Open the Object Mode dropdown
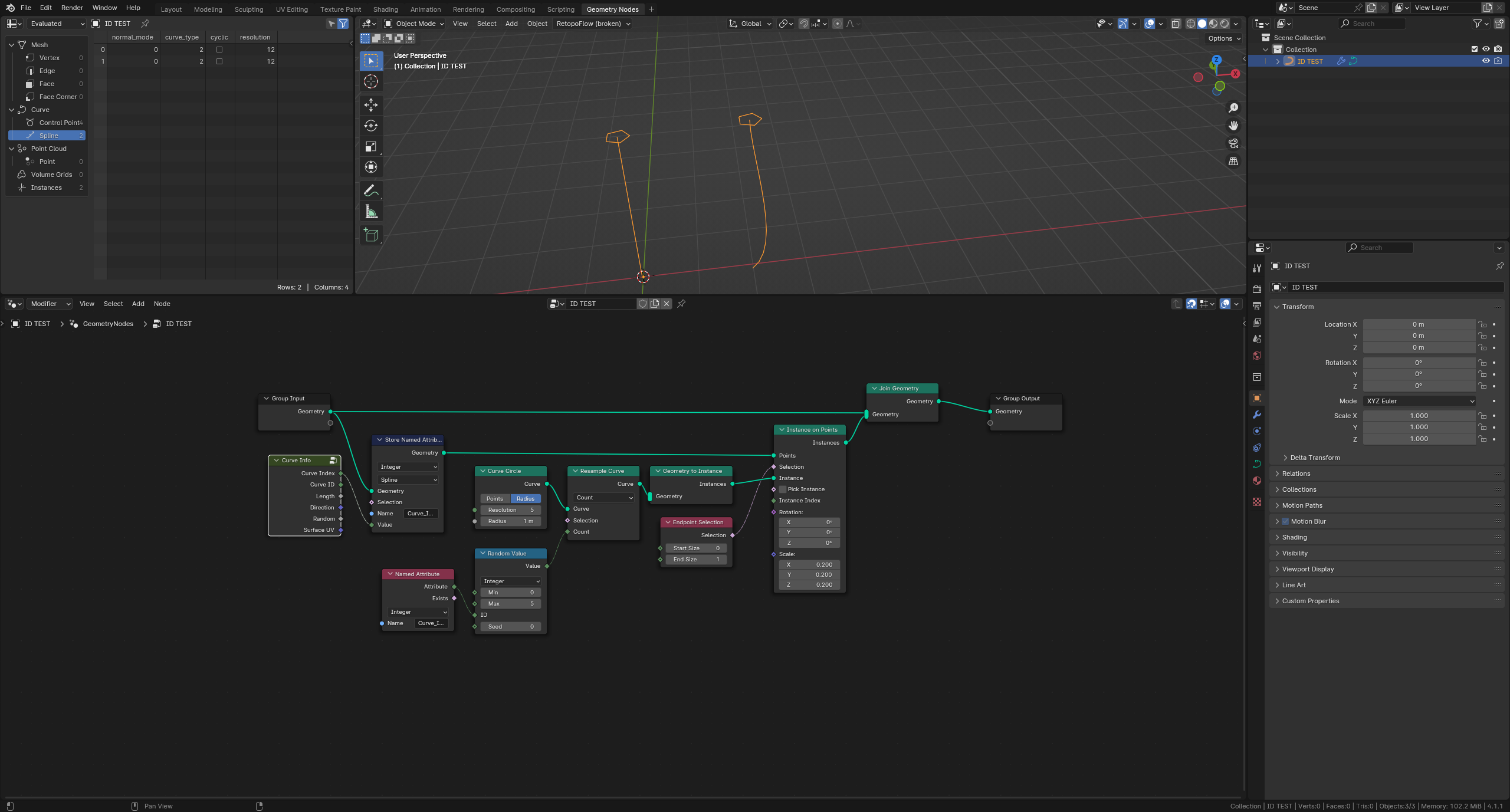 pyautogui.click(x=414, y=24)
